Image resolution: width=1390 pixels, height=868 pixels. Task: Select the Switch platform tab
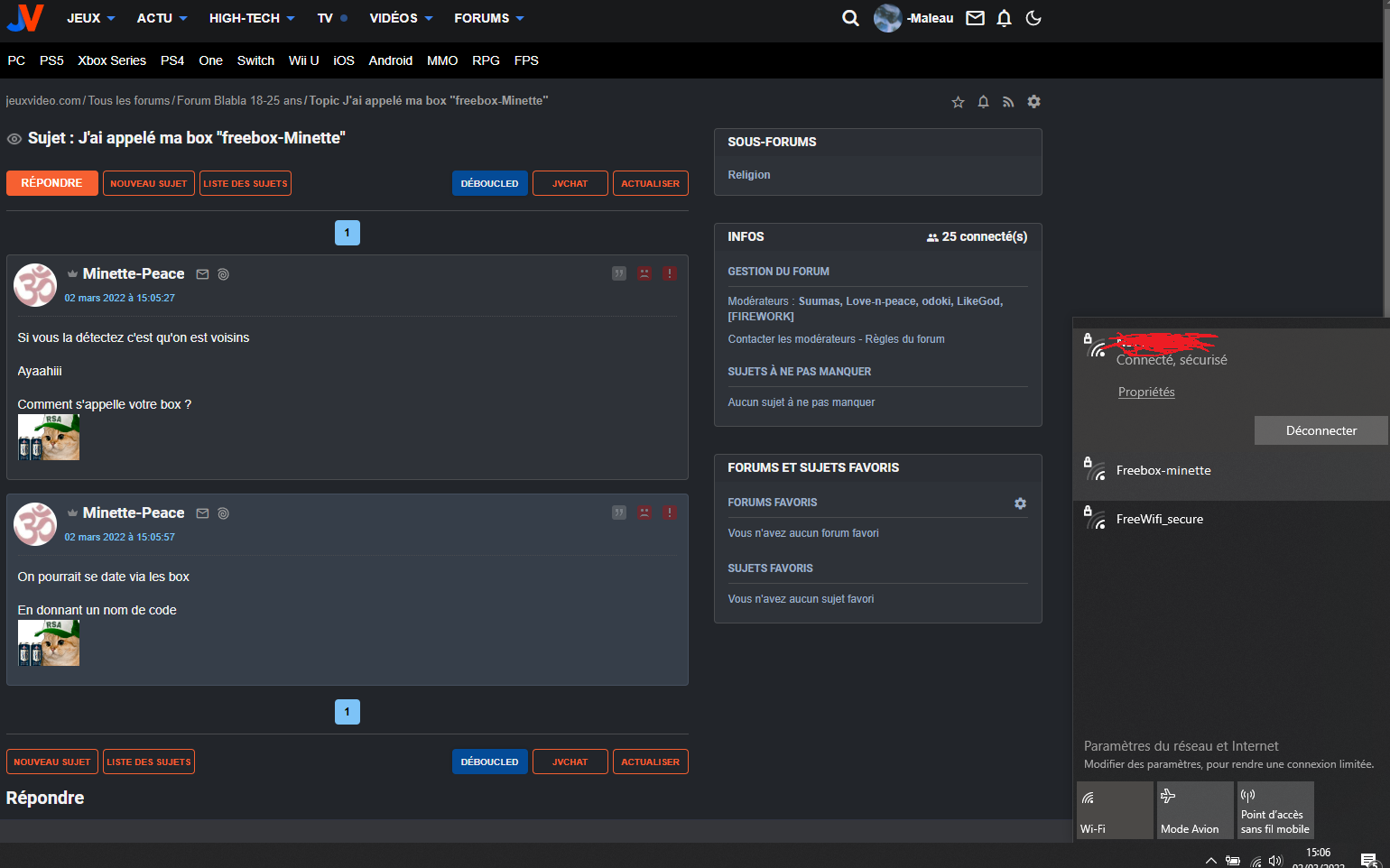[x=255, y=60]
